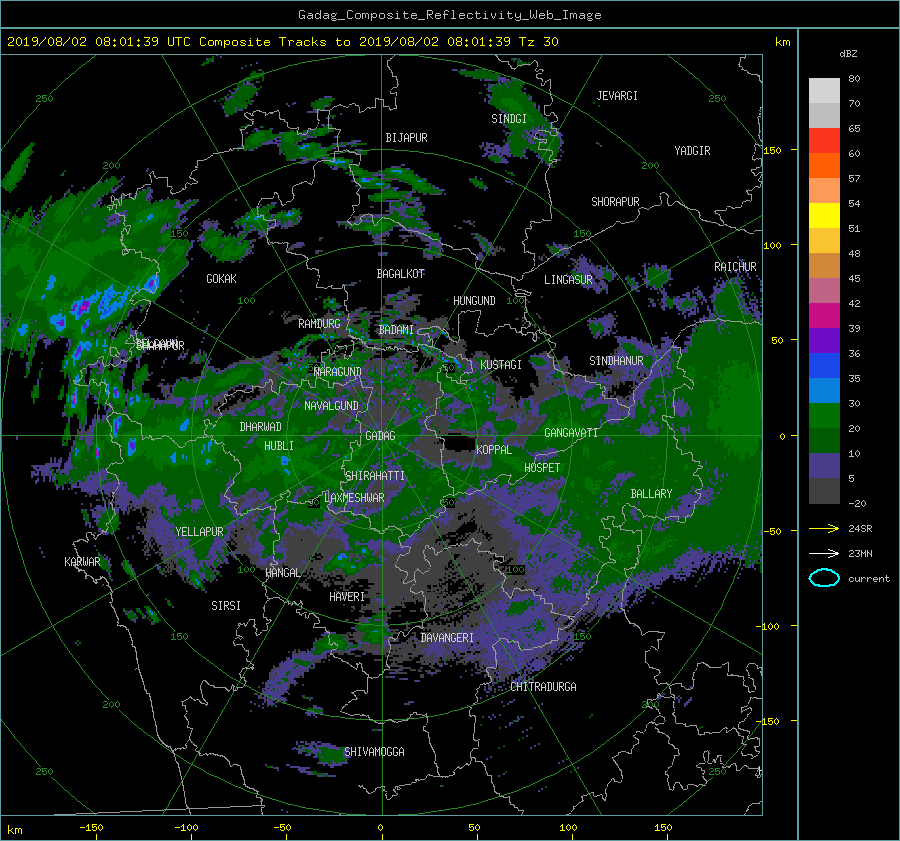Click the JEVARGI city label
The width and height of the screenshot is (900, 841).
(617, 96)
